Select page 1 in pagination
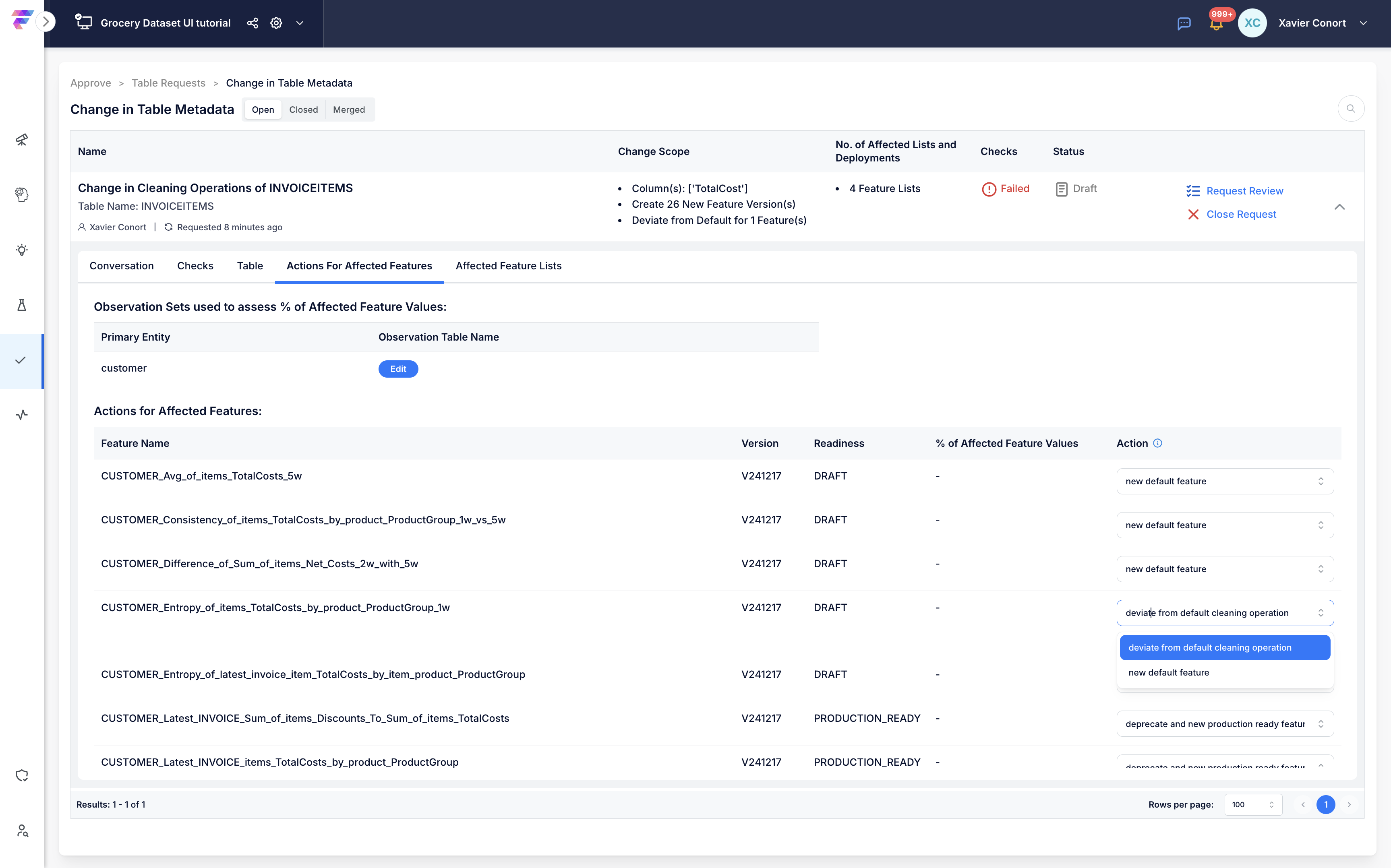Image resolution: width=1391 pixels, height=868 pixels. tap(1325, 804)
